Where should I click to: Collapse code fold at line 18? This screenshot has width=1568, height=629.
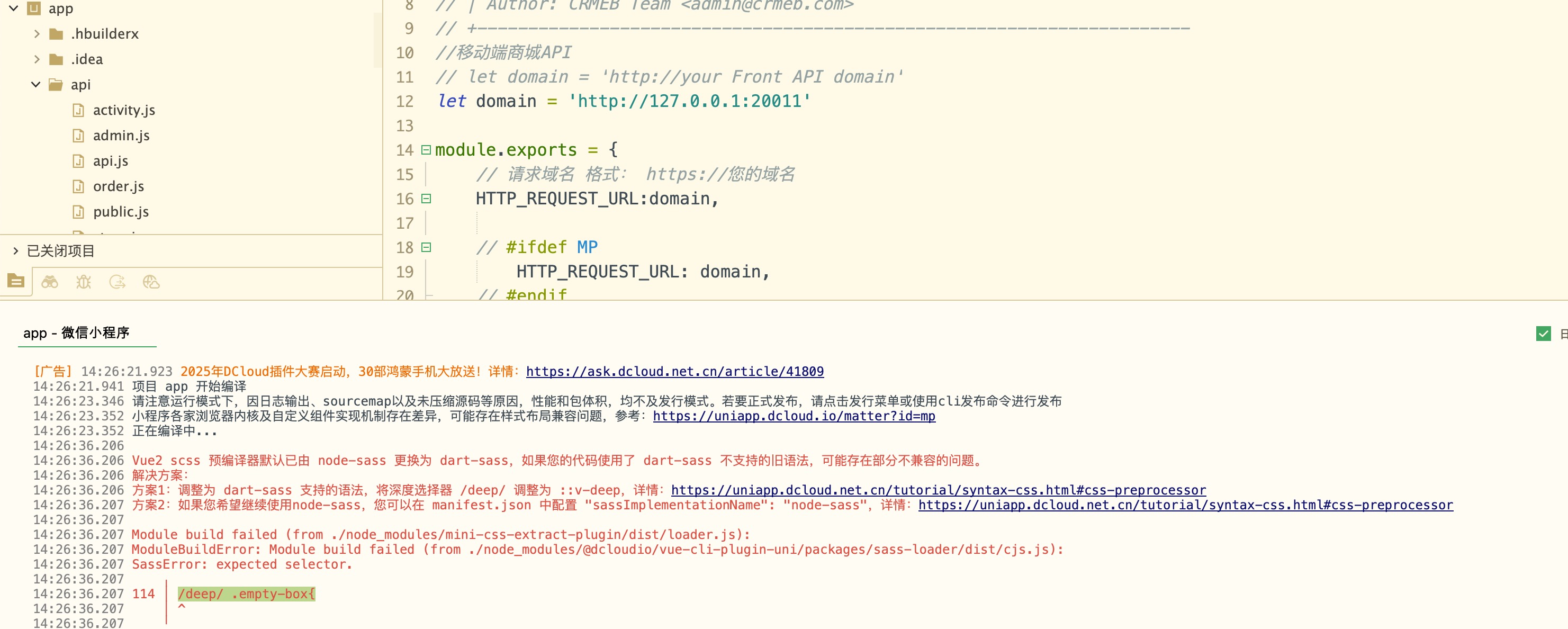(426, 247)
